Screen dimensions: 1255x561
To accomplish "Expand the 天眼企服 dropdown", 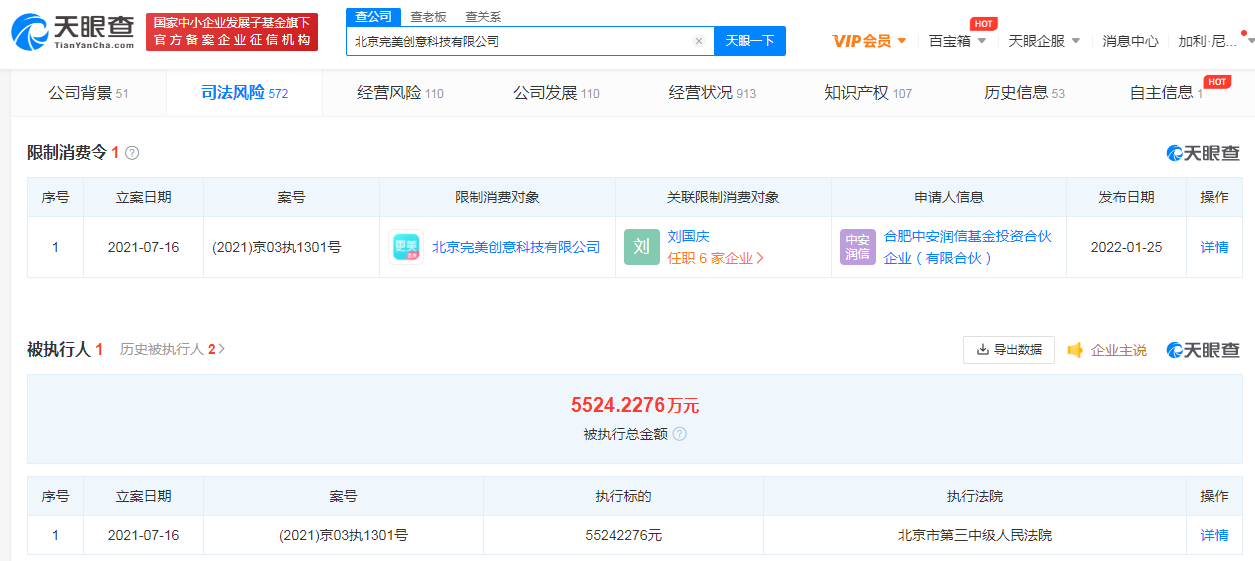I will coord(1043,41).
